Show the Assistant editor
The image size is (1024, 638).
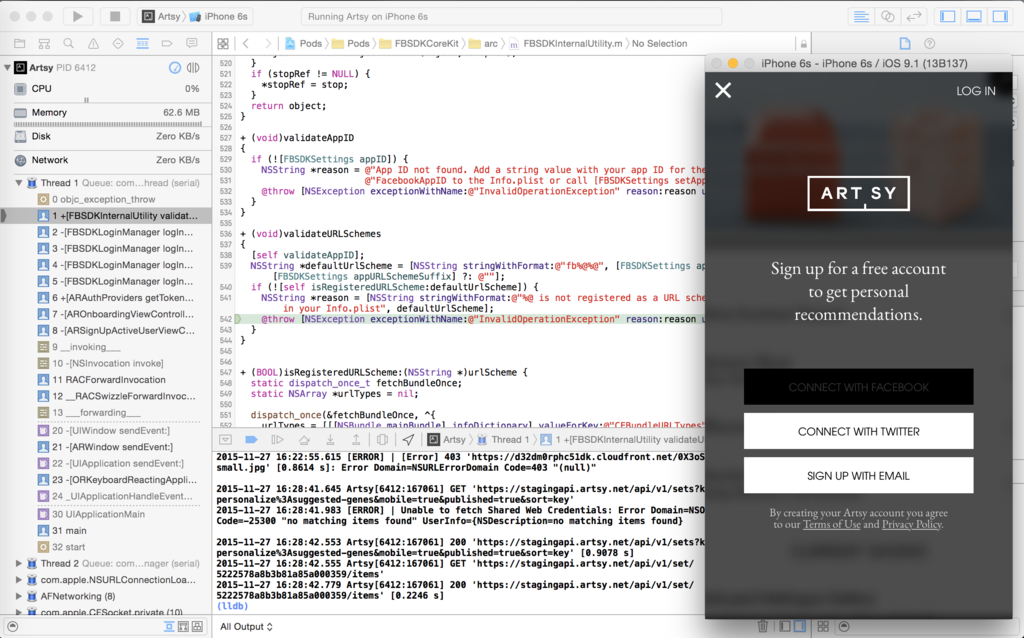888,16
